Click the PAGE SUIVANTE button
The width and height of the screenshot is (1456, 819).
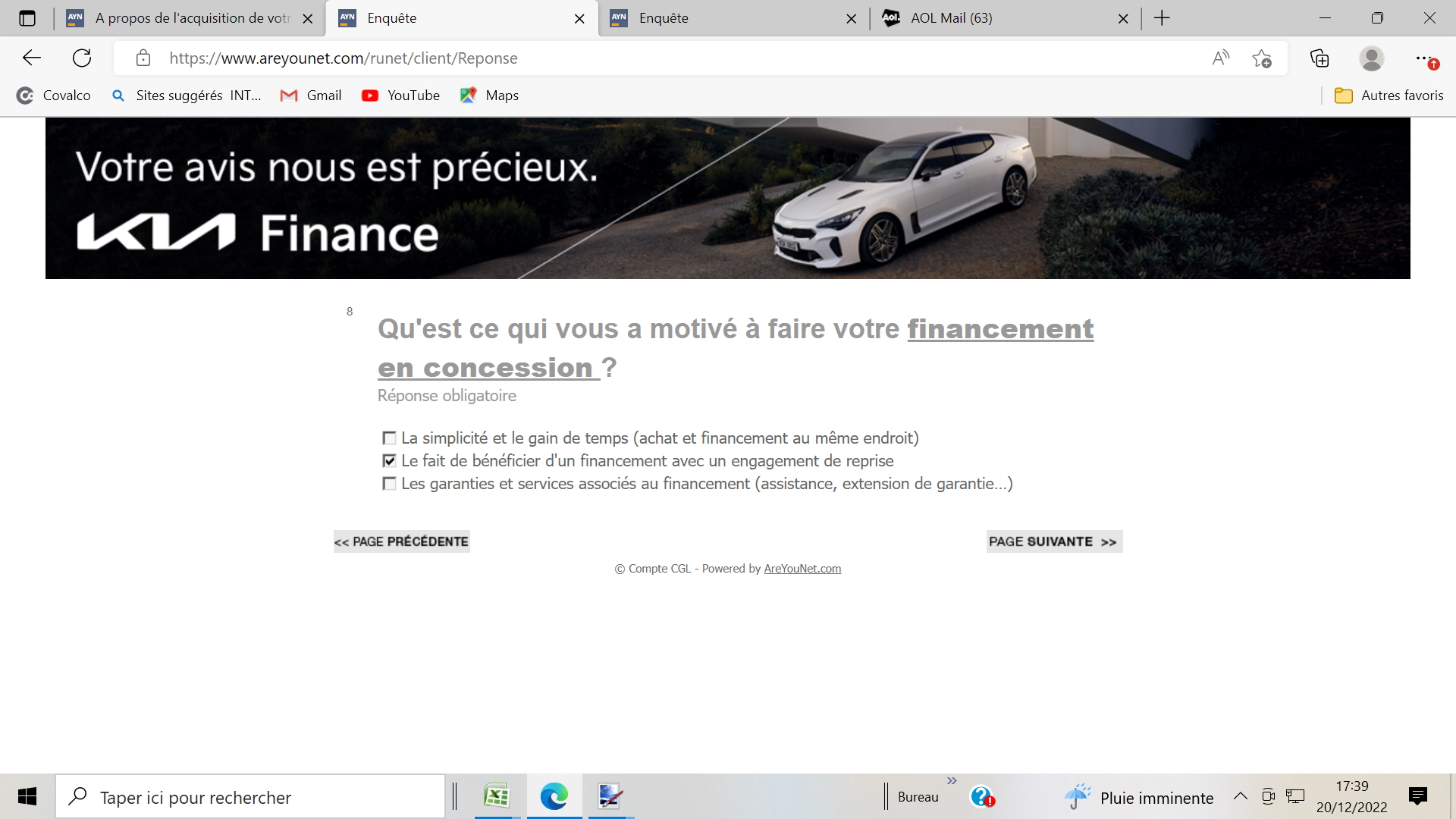pos(1053,541)
